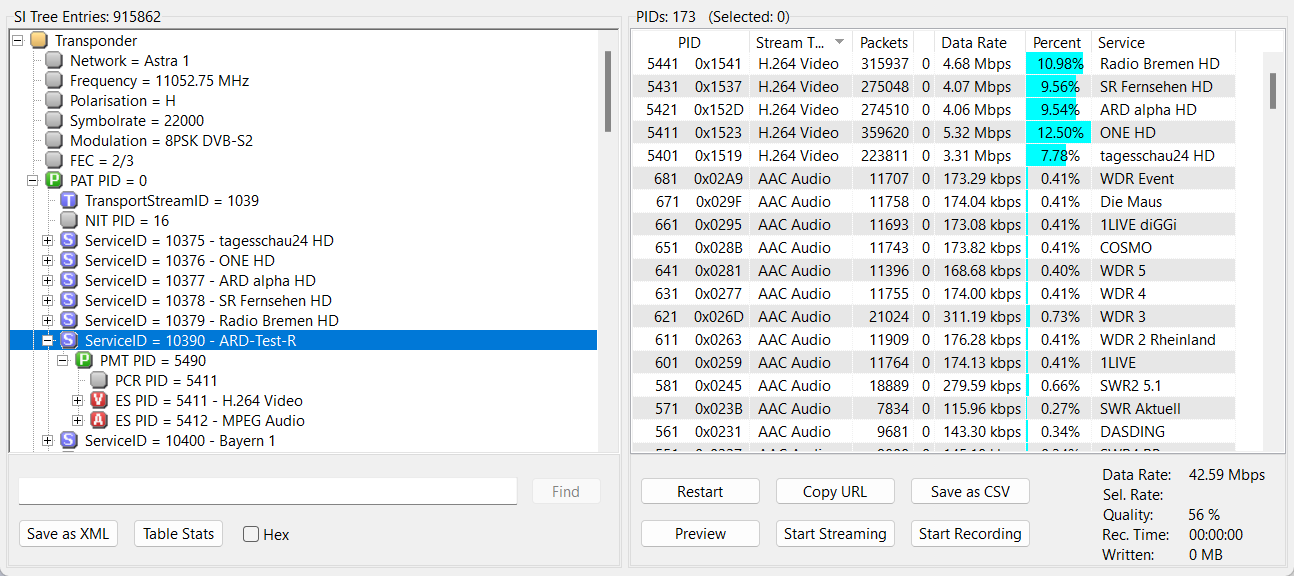
Task: Click the TransportStreamID T icon
Action: coord(69,201)
